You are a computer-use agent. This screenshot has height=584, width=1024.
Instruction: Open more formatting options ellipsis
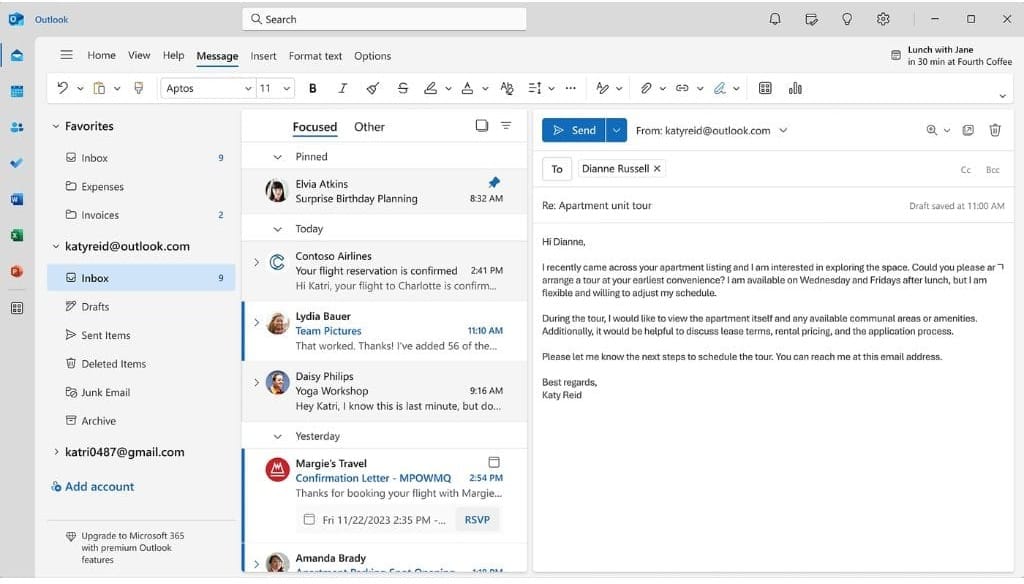(571, 88)
